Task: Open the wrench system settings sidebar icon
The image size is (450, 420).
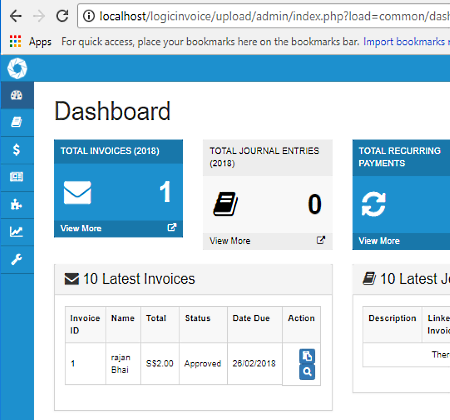Action: point(17,259)
